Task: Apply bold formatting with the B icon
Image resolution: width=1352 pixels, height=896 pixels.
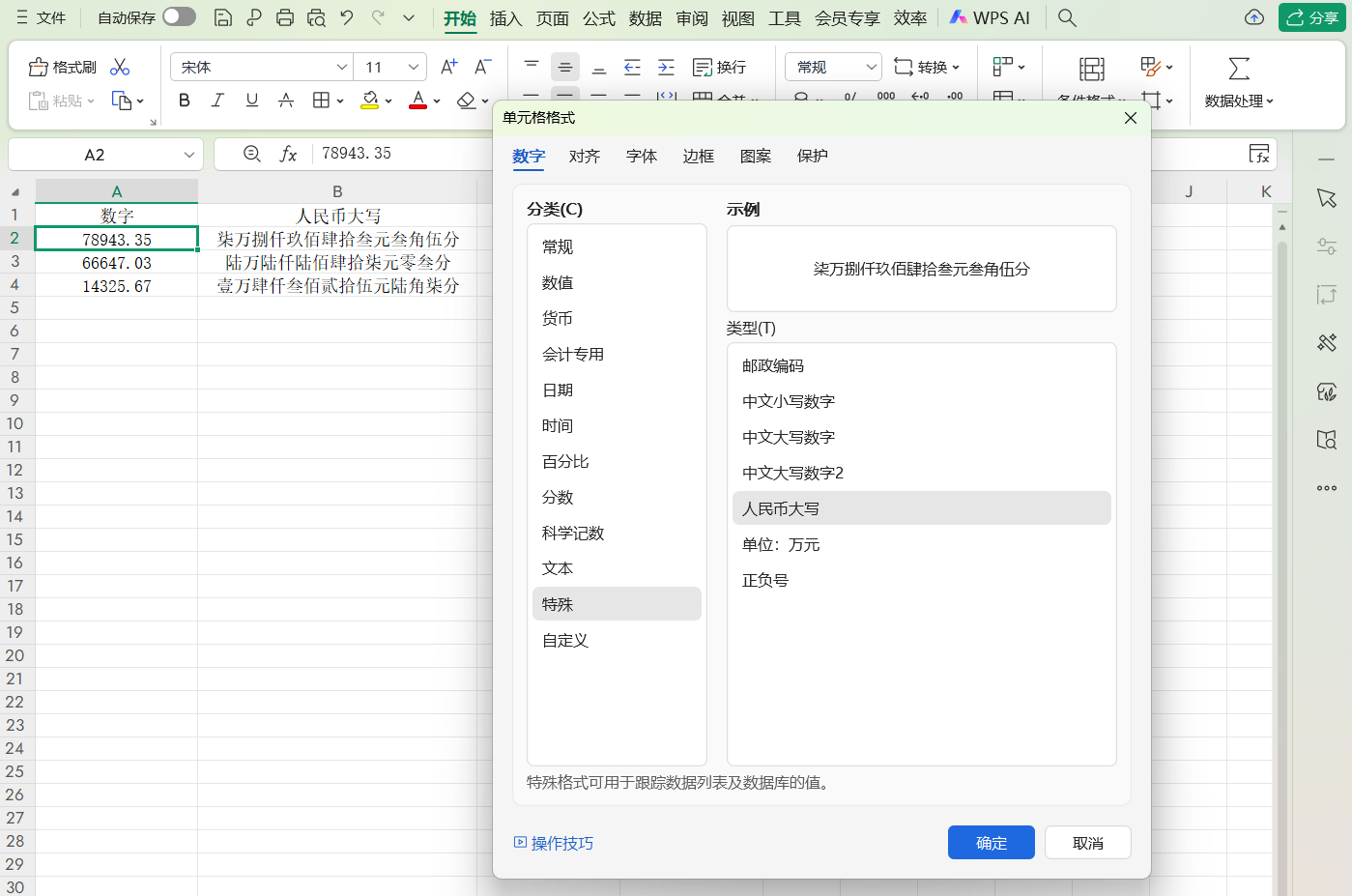Action: 184,100
